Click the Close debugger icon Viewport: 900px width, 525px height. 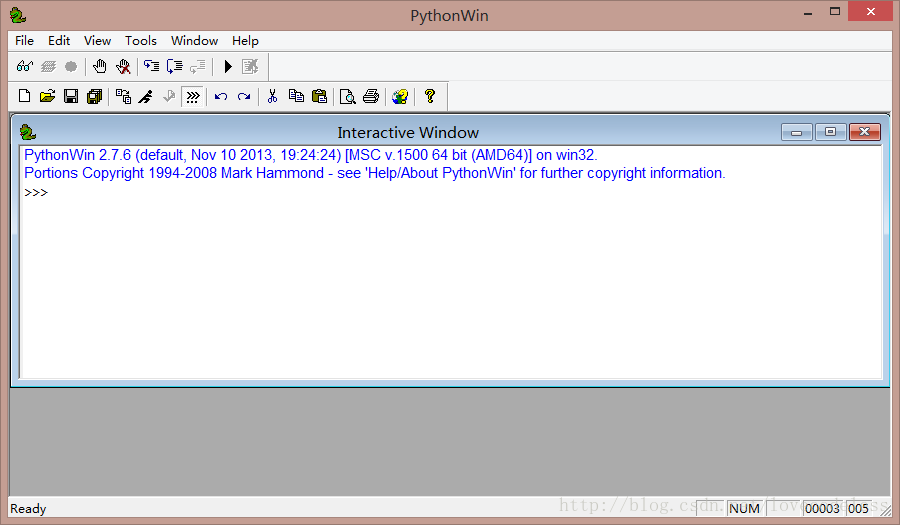[250, 67]
